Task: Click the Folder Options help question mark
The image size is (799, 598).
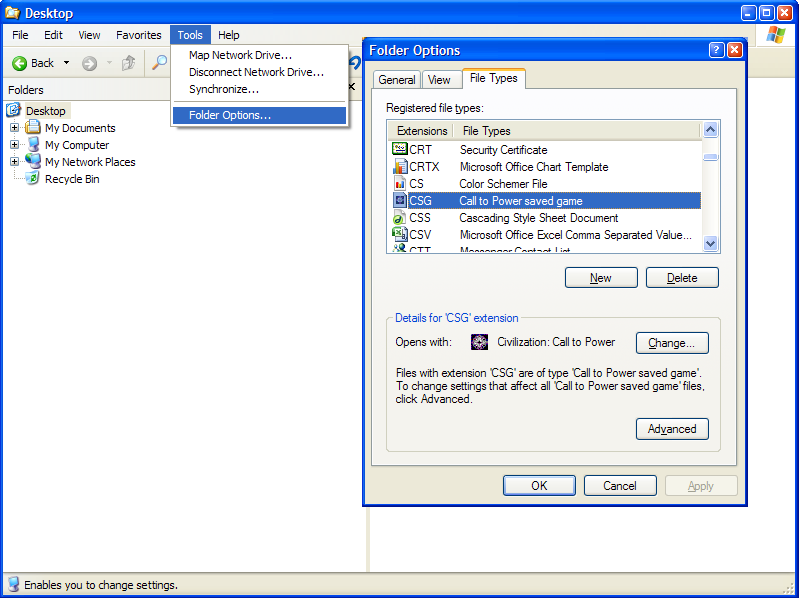Action: click(716, 50)
